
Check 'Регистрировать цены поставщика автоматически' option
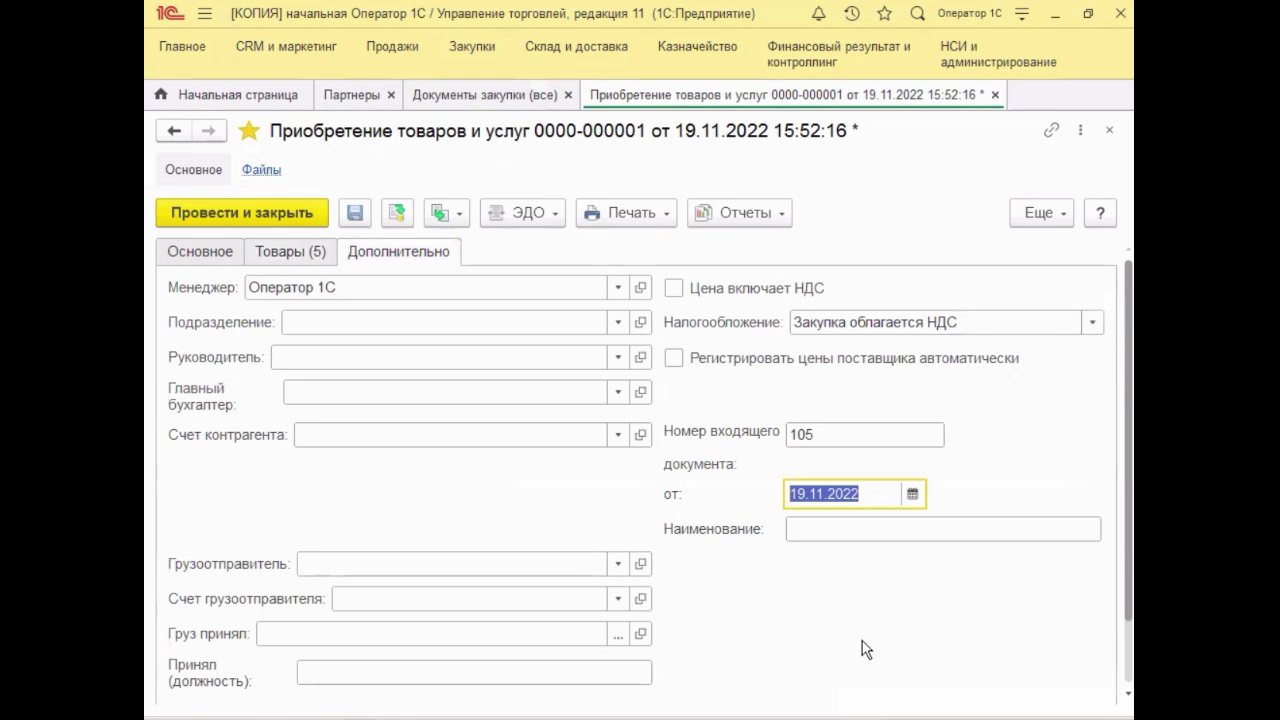pos(674,358)
